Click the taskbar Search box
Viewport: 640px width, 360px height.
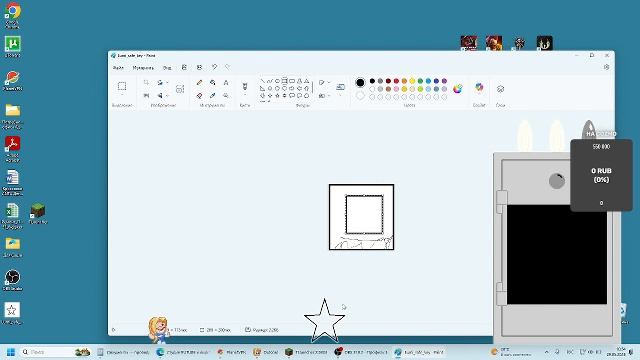click(x=56, y=352)
